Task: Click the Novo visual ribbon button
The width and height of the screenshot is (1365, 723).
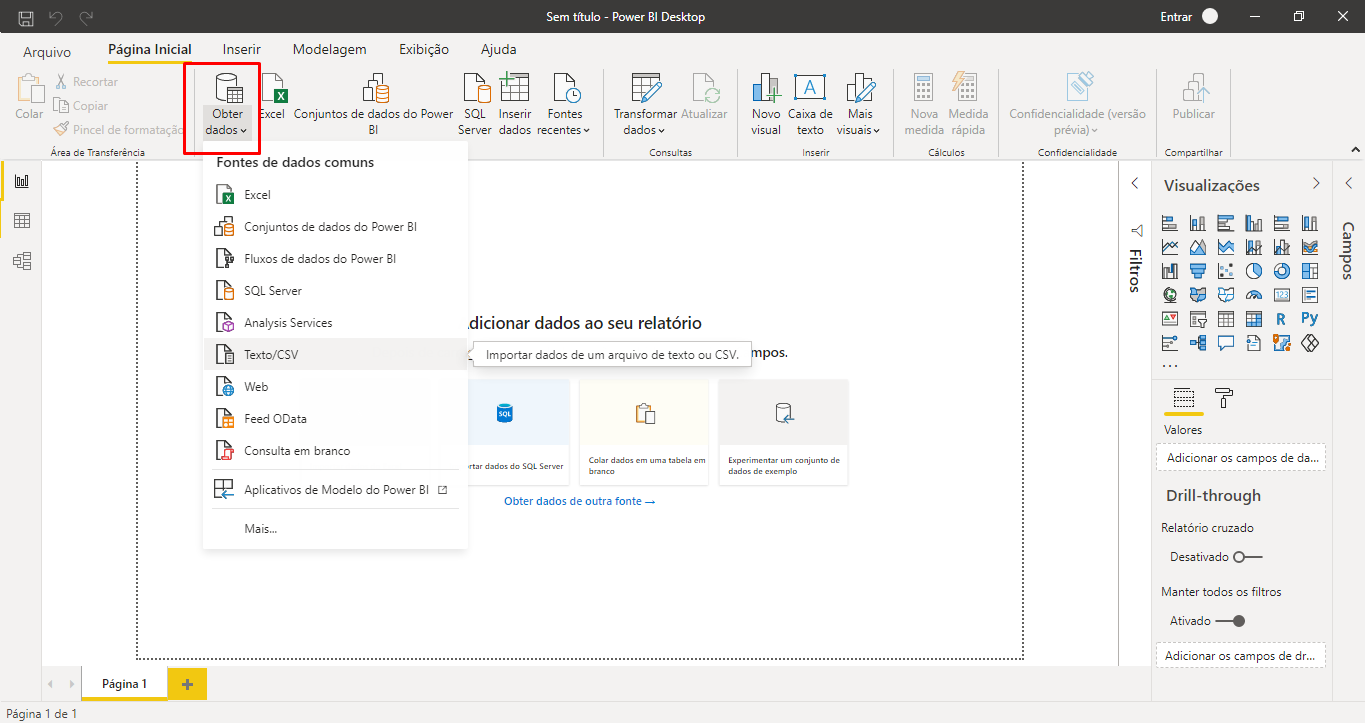Action: tap(766, 103)
